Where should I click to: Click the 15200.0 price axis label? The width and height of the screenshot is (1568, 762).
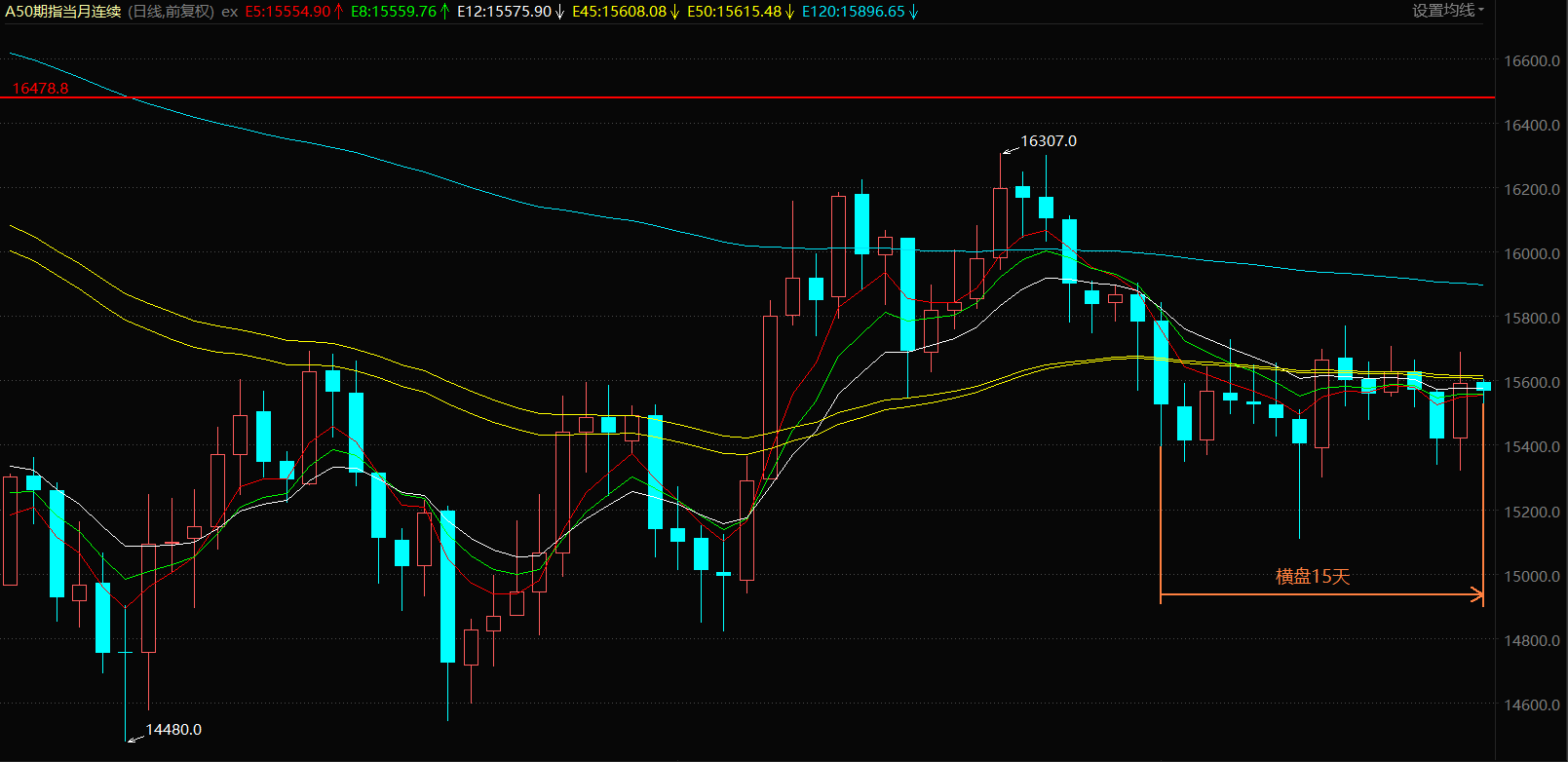pyautogui.click(x=1532, y=512)
